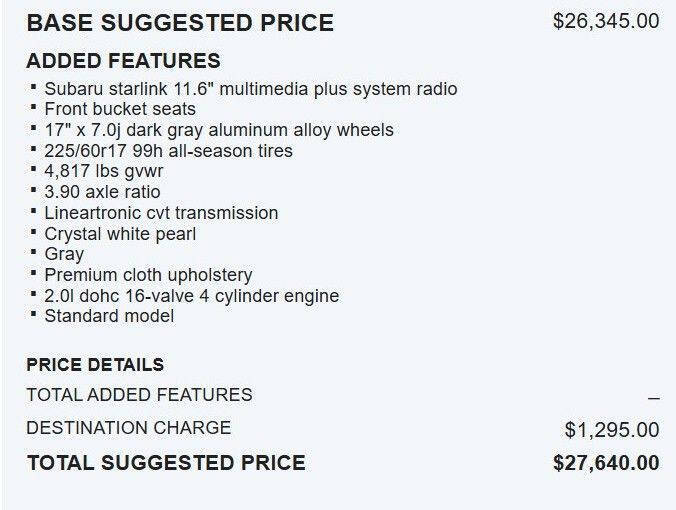Click the Standard model entry
This screenshot has width=676, height=510.
tap(109, 316)
